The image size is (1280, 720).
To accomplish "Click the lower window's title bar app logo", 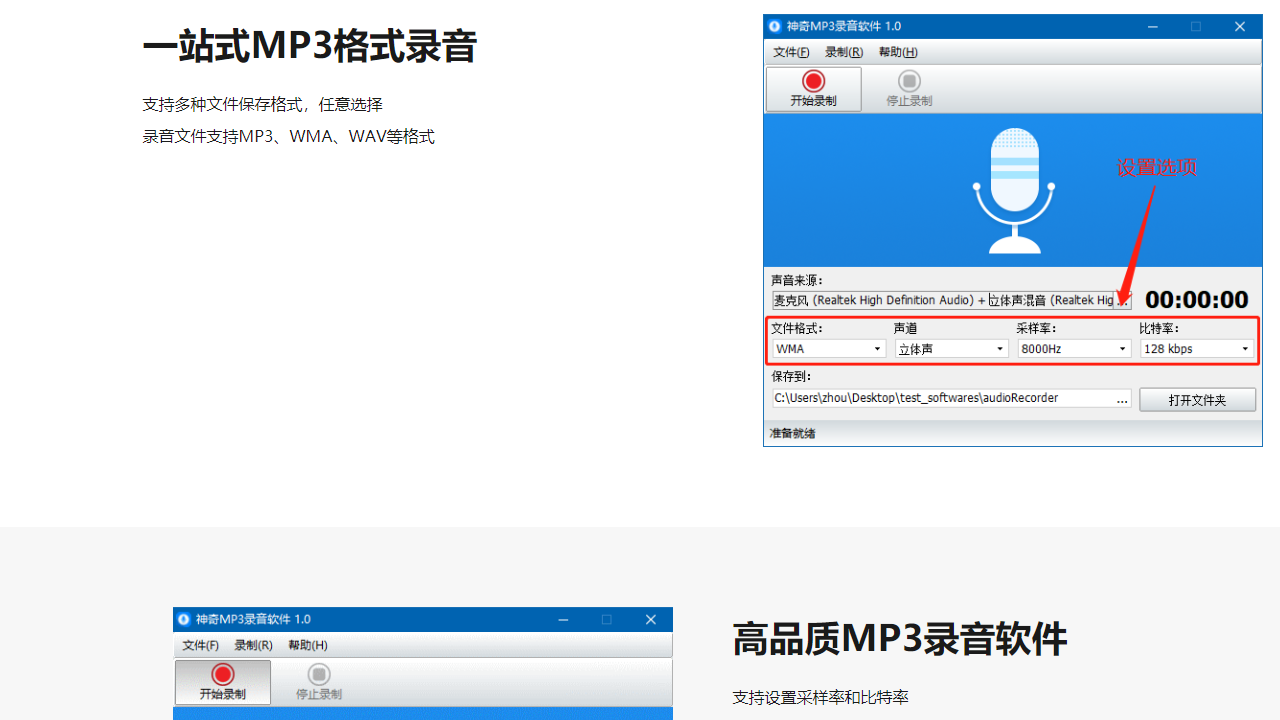I will [183, 619].
